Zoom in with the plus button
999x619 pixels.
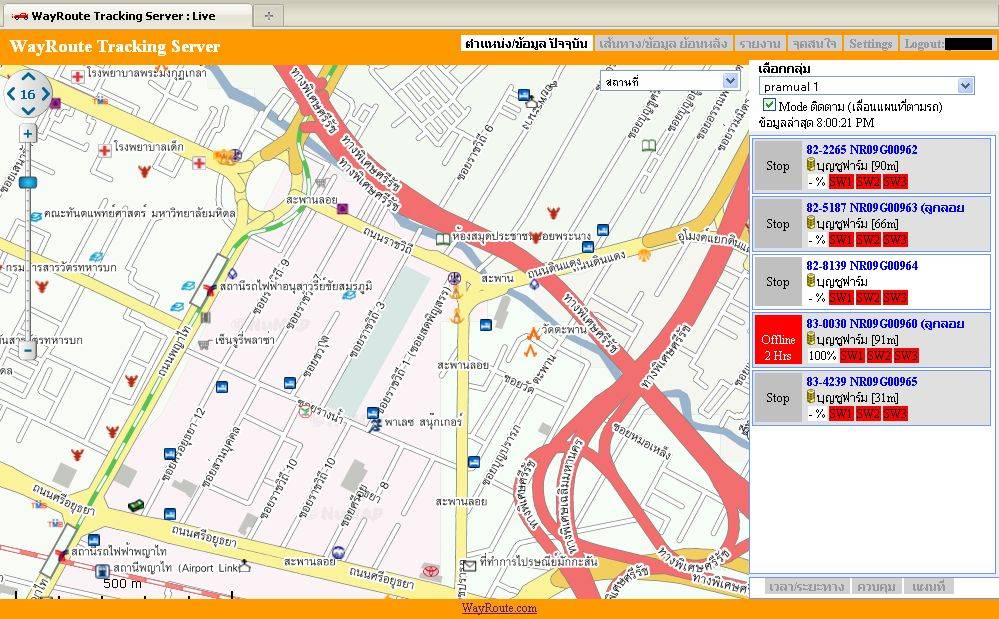pos(28,133)
